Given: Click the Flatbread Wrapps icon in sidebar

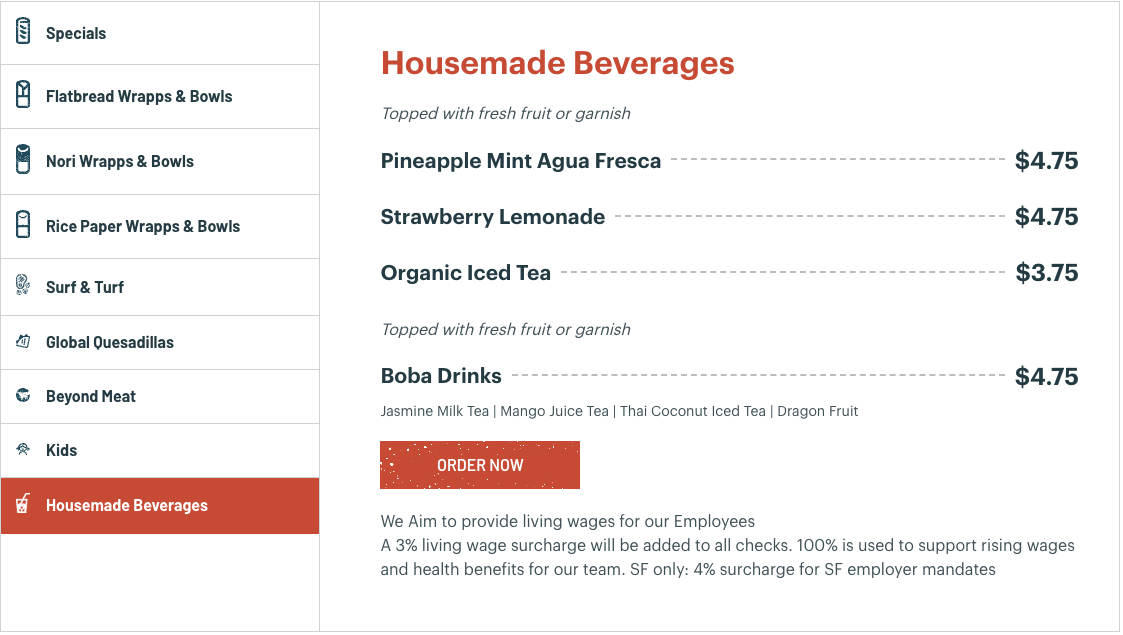Looking at the screenshot, I should 23,96.
